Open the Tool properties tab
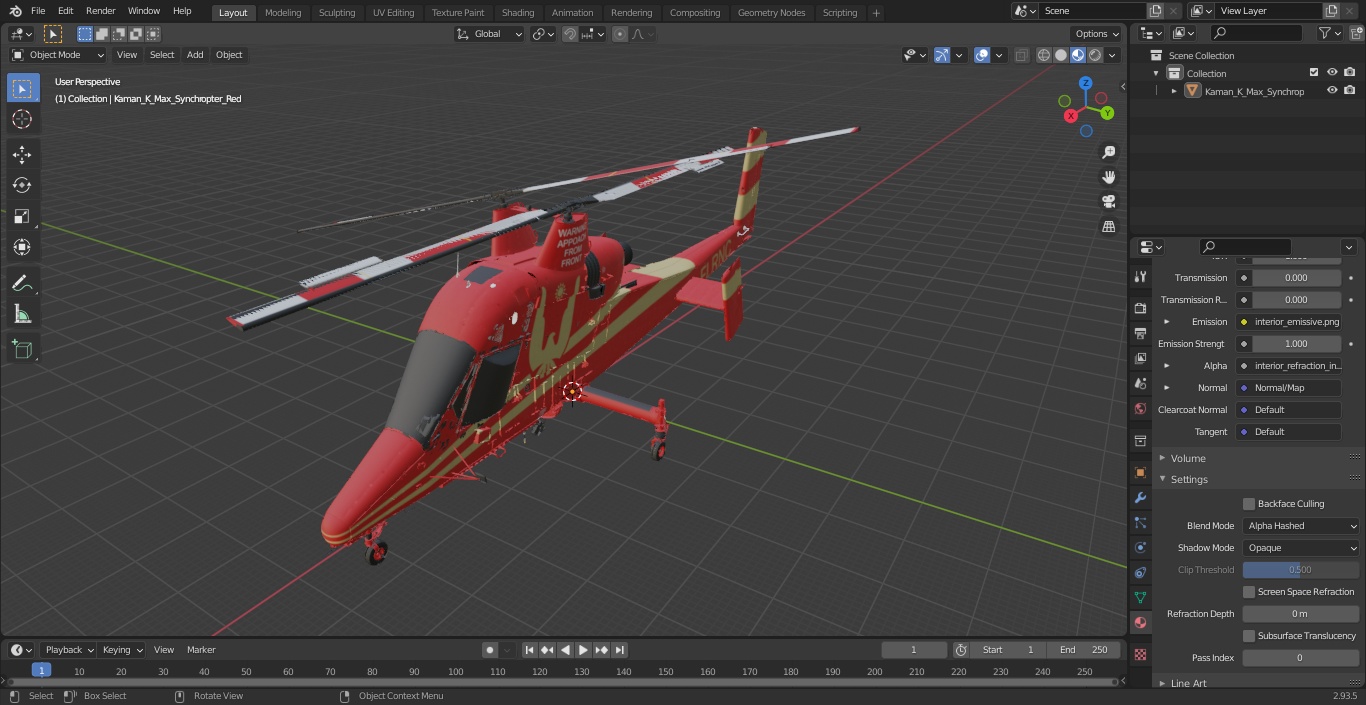This screenshot has height=705, width=1366. tap(1140, 277)
